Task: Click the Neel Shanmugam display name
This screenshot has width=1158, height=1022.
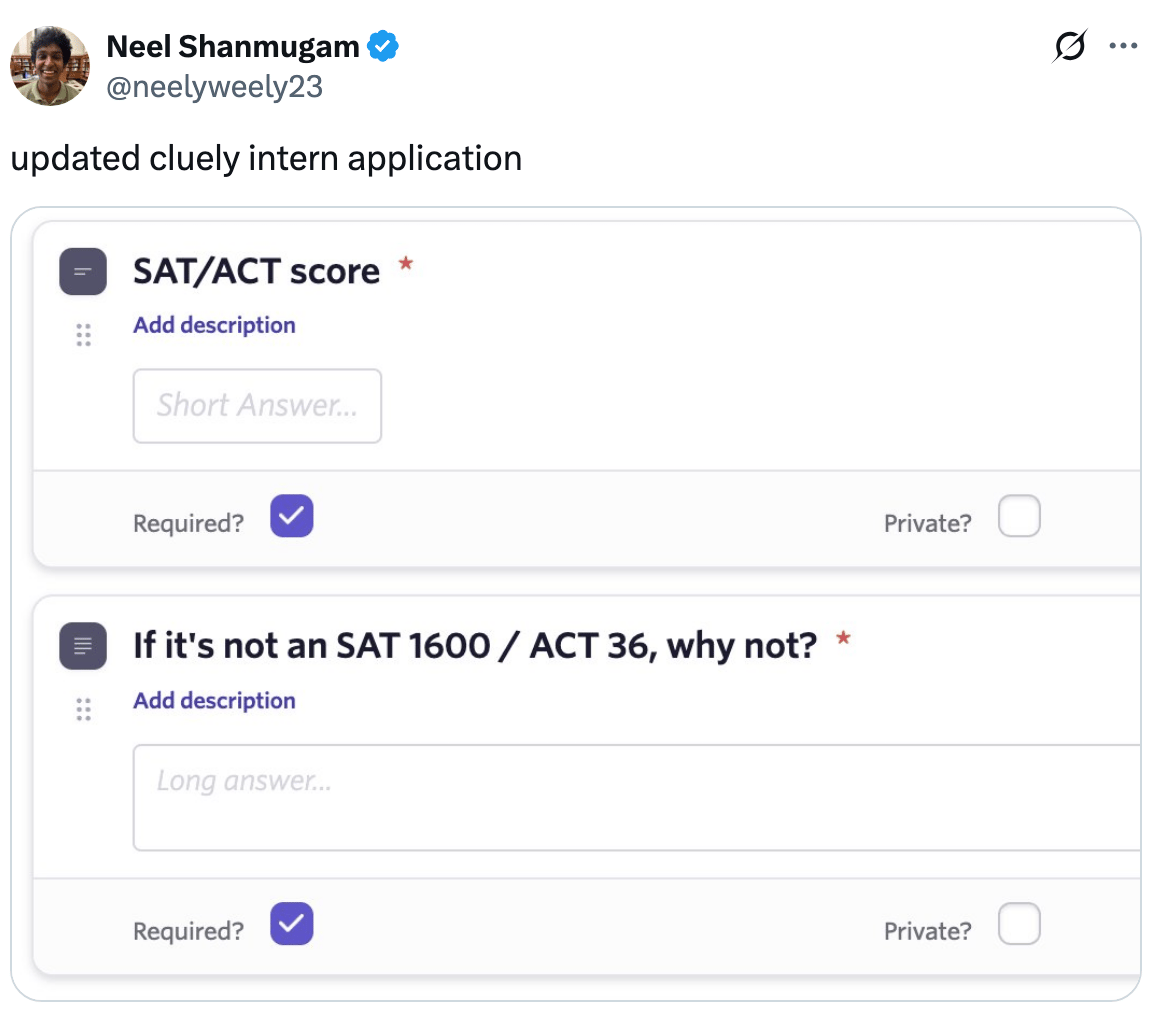Action: [x=232, y=46]
